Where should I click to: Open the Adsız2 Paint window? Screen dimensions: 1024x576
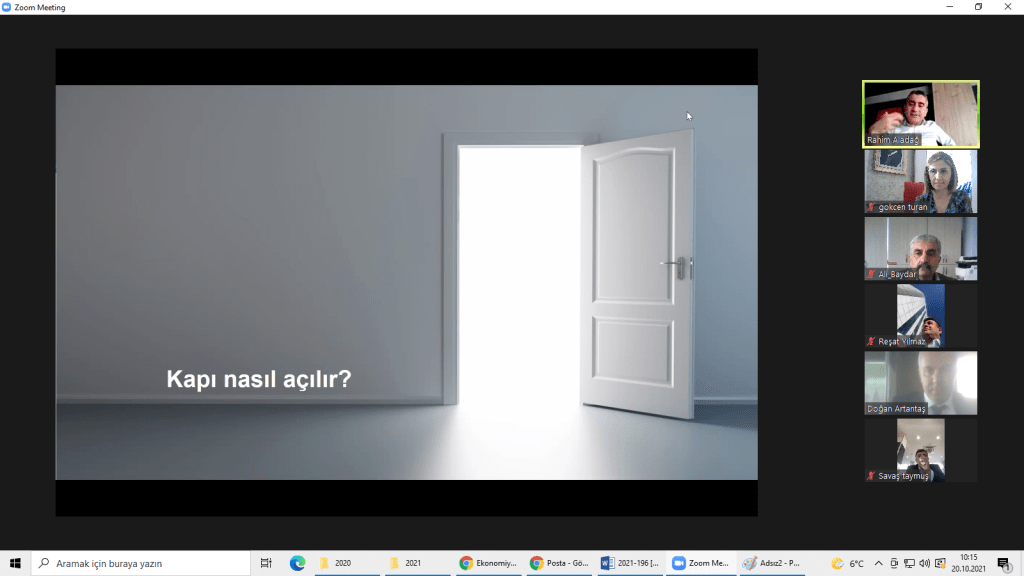pos(771,563)
